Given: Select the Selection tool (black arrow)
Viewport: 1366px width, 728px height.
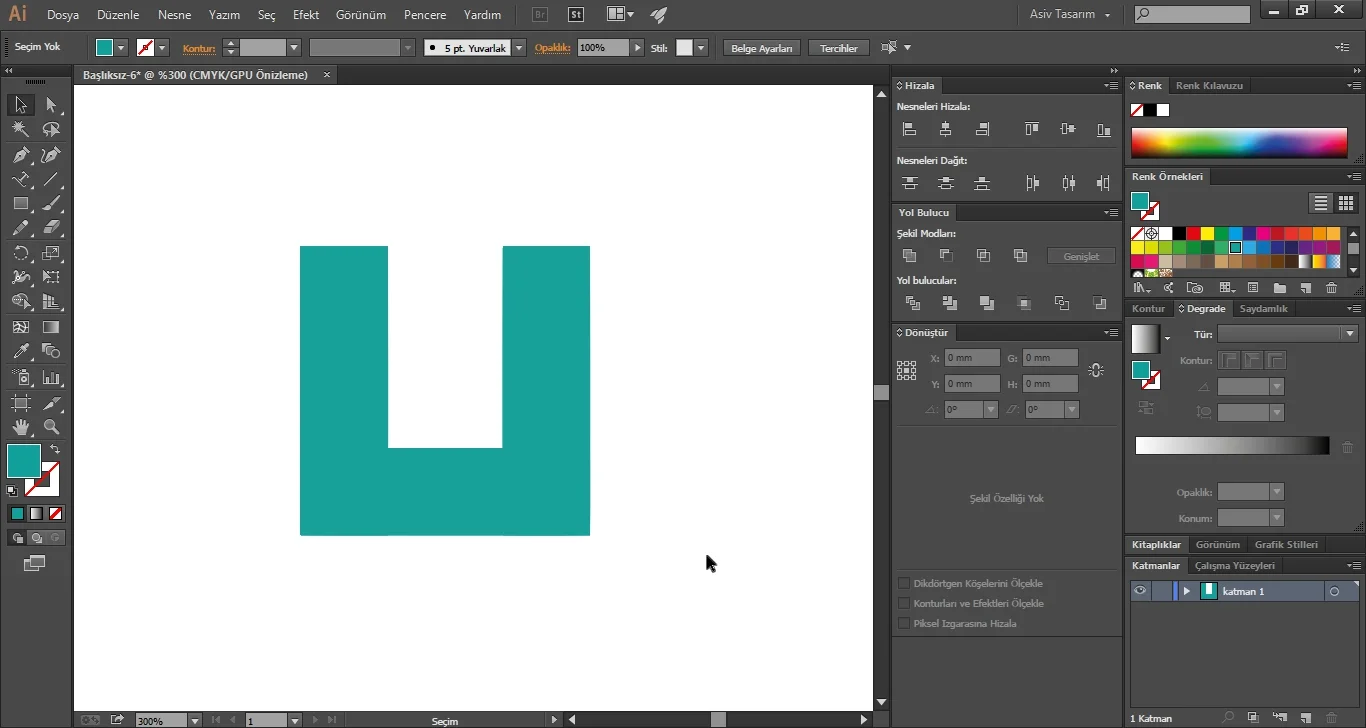Looking at the screenshot, I should coord(20,105).
